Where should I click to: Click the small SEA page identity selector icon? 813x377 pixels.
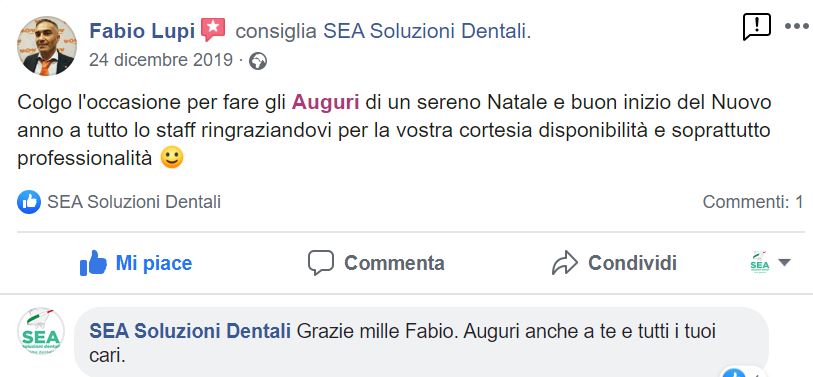[760, 263]
